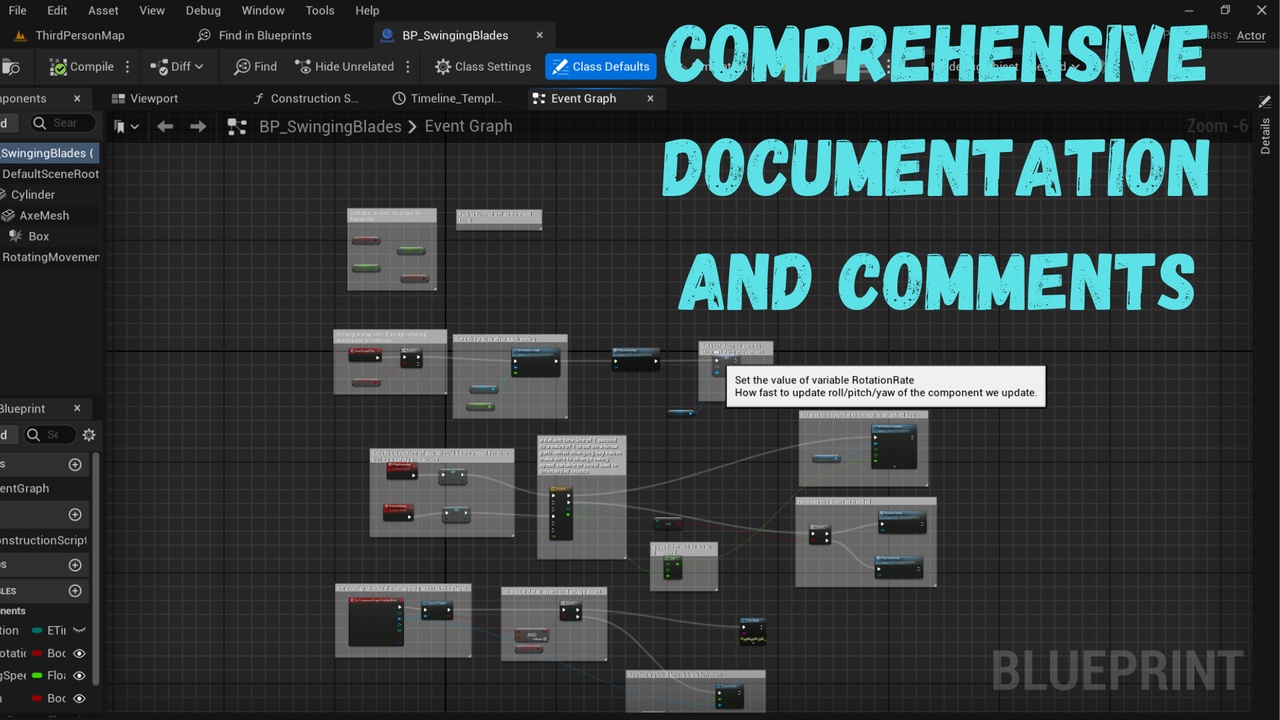Open the Help menu

367,10
